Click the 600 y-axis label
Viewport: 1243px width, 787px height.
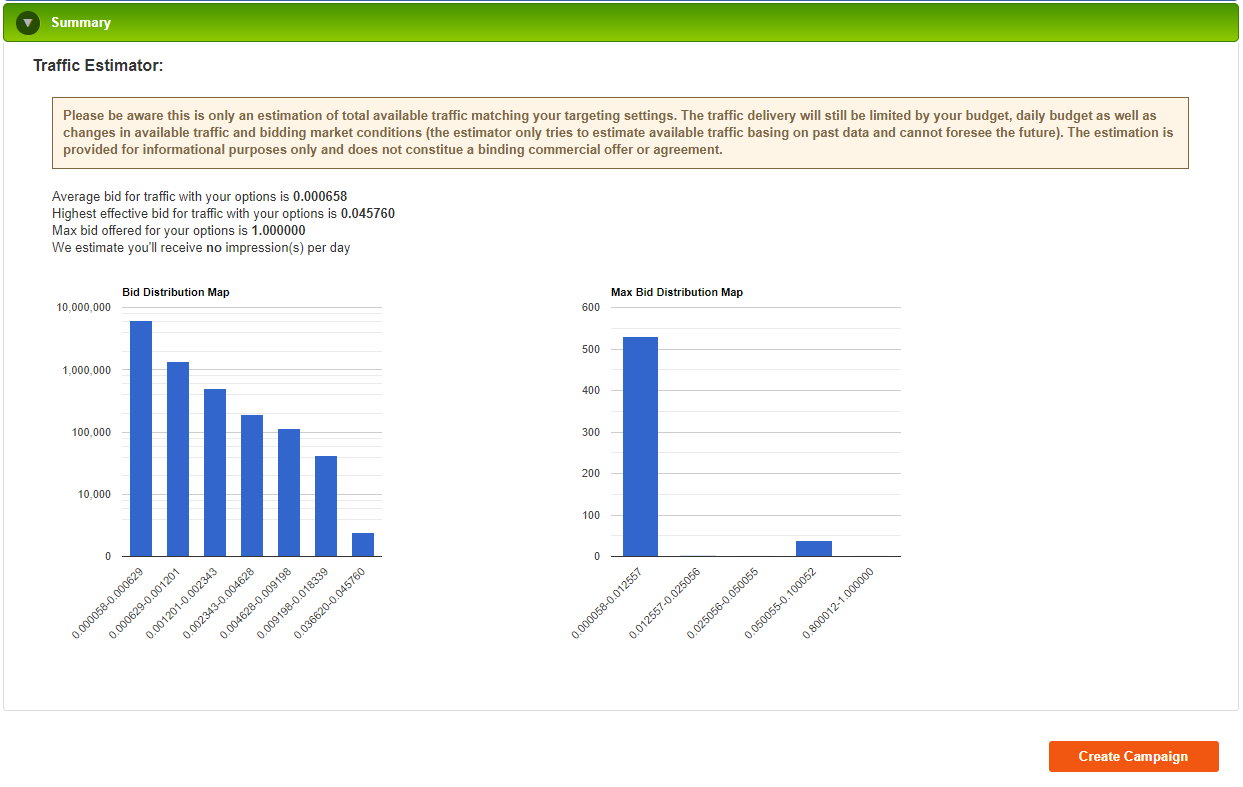tap(590, 307)
